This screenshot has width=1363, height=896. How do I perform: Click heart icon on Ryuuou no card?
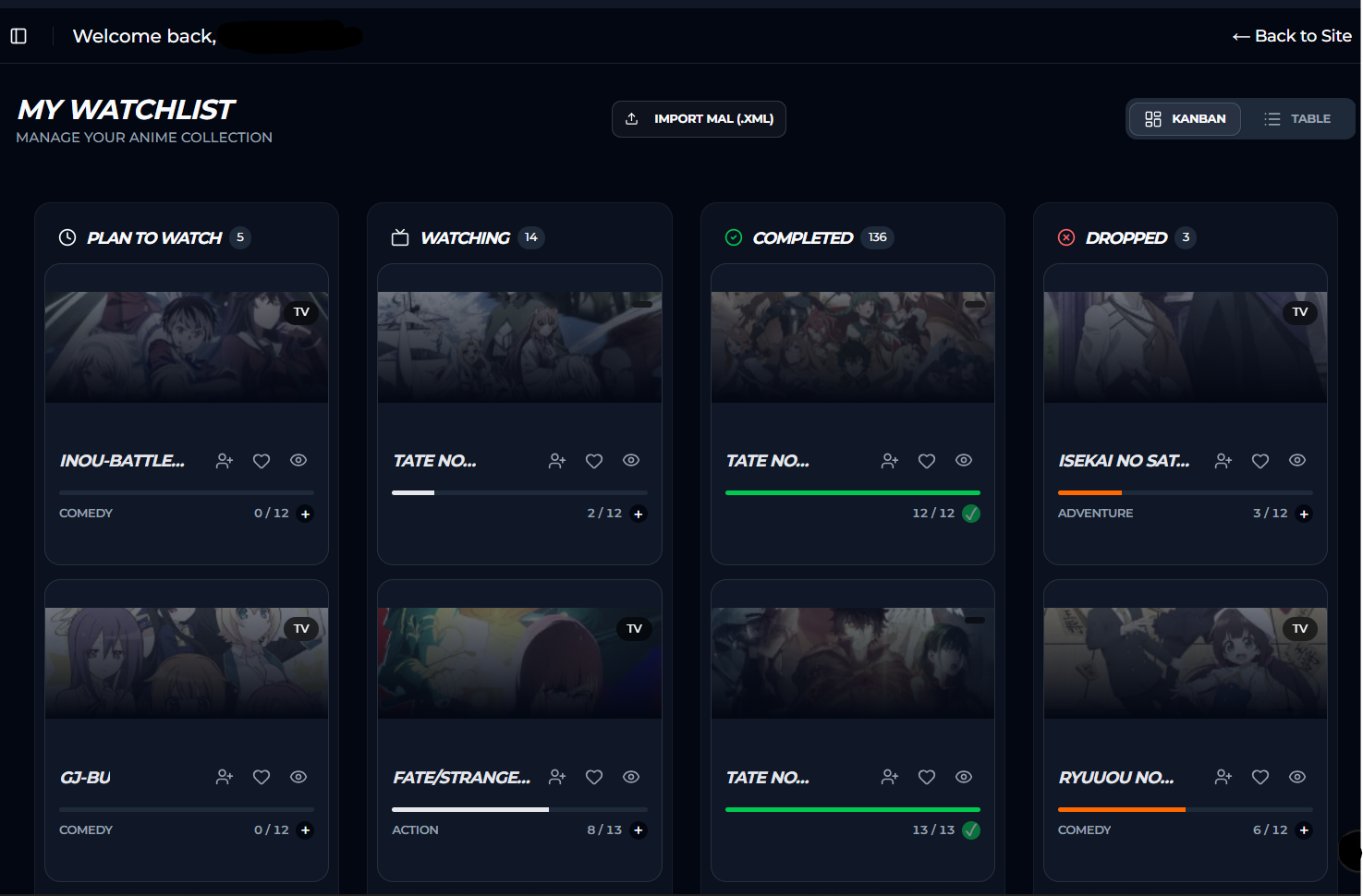[1260, 778]
